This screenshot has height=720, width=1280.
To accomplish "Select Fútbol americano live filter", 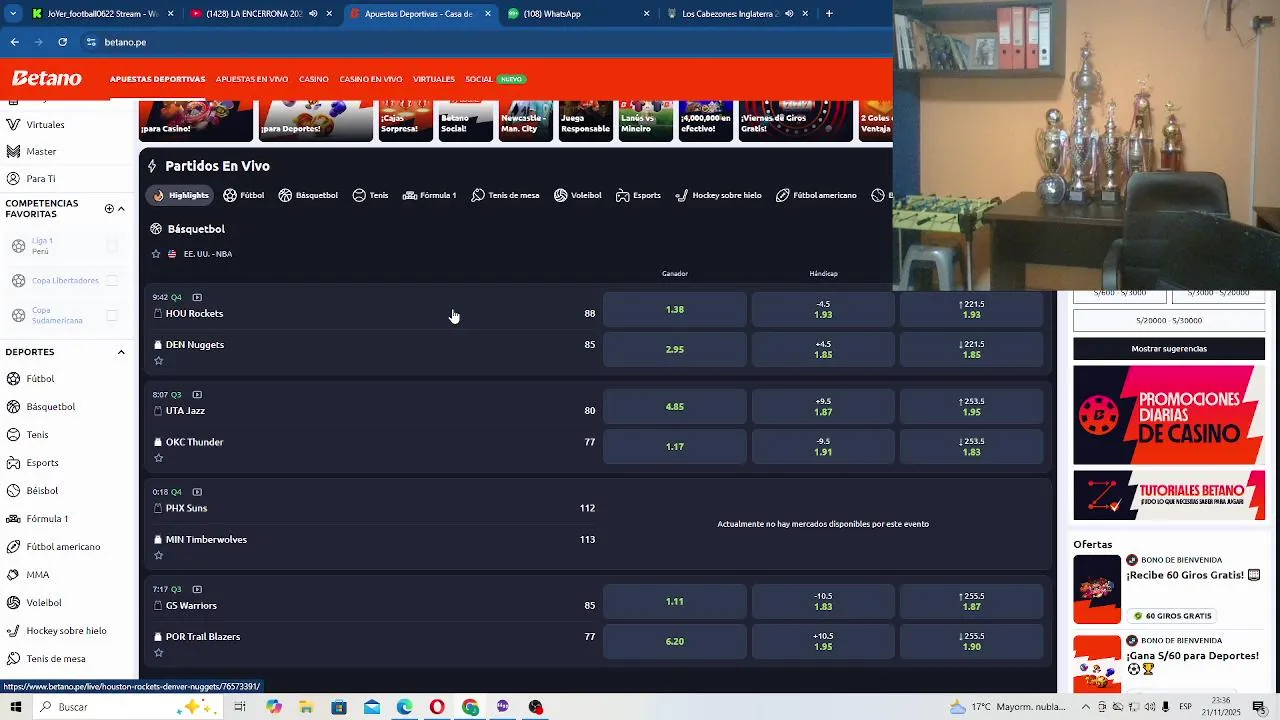I will coord(816,195).
